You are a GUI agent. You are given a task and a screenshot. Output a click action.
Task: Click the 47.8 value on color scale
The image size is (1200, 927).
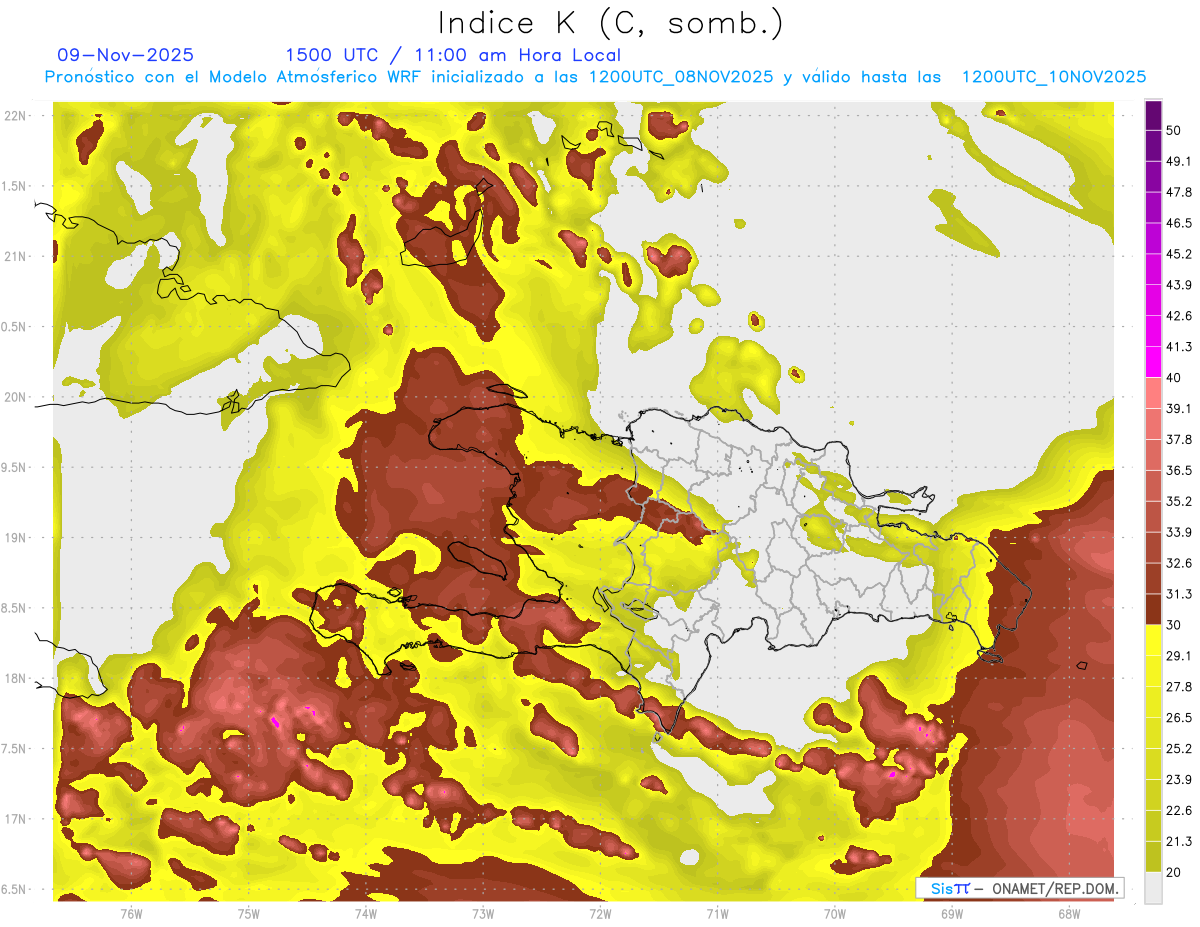tap(1179, 192)
